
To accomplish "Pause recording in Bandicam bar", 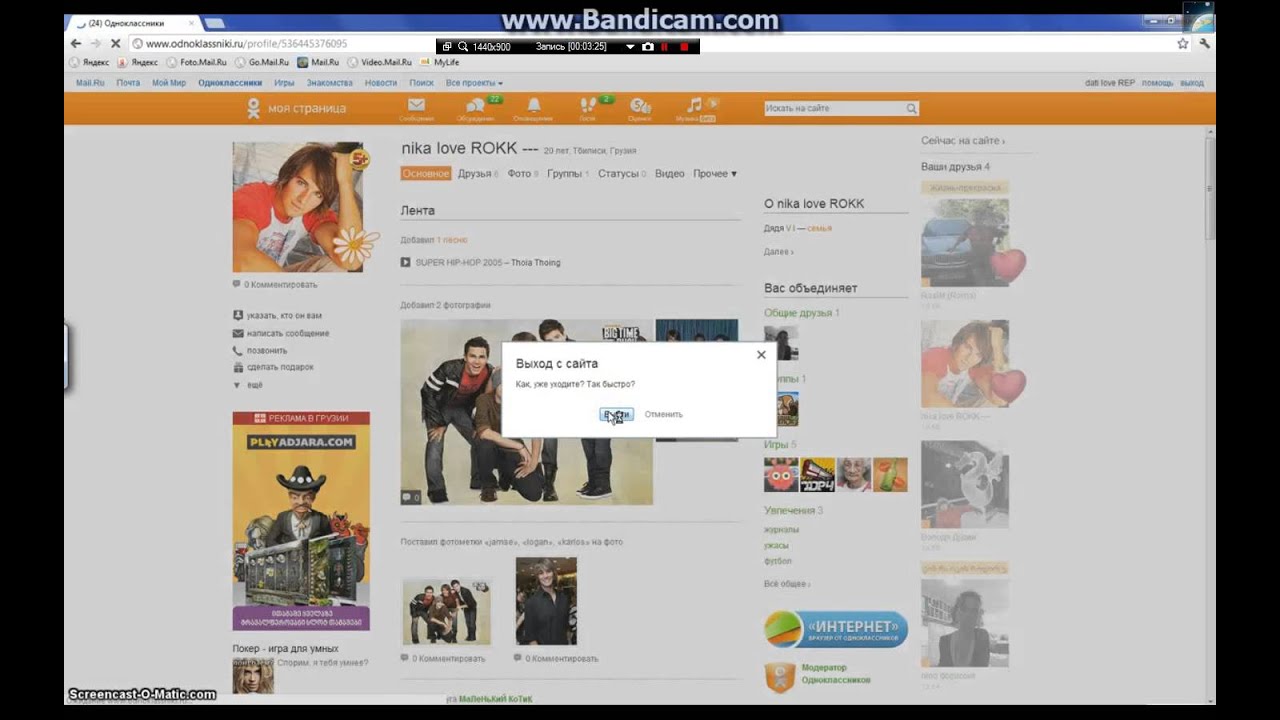I will (664, 46).
